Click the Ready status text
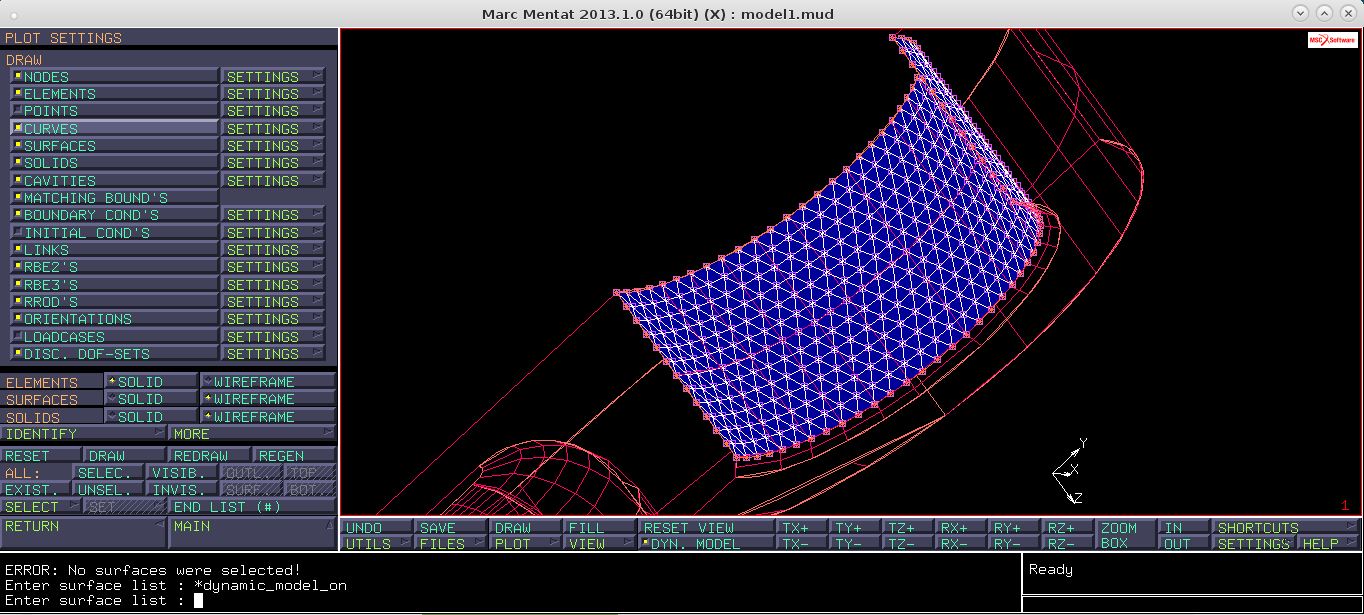The width and height of the screenshot is (1364, 615). 1050,569
